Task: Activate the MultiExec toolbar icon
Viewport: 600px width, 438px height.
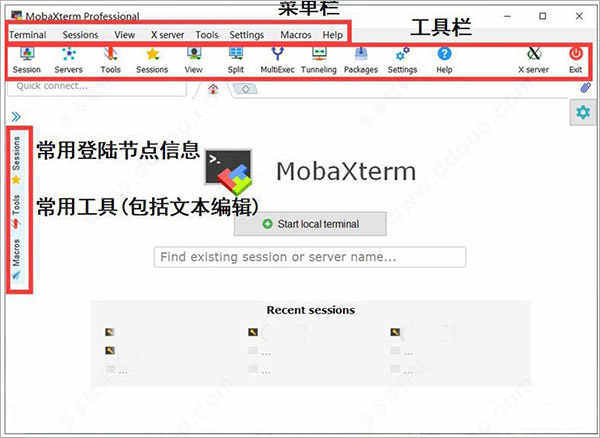Action: point(277,60)
